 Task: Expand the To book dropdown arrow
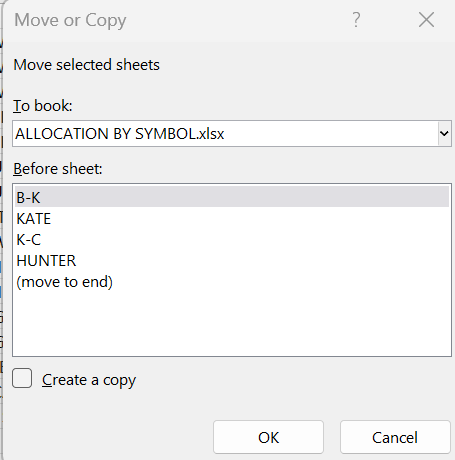444,134
